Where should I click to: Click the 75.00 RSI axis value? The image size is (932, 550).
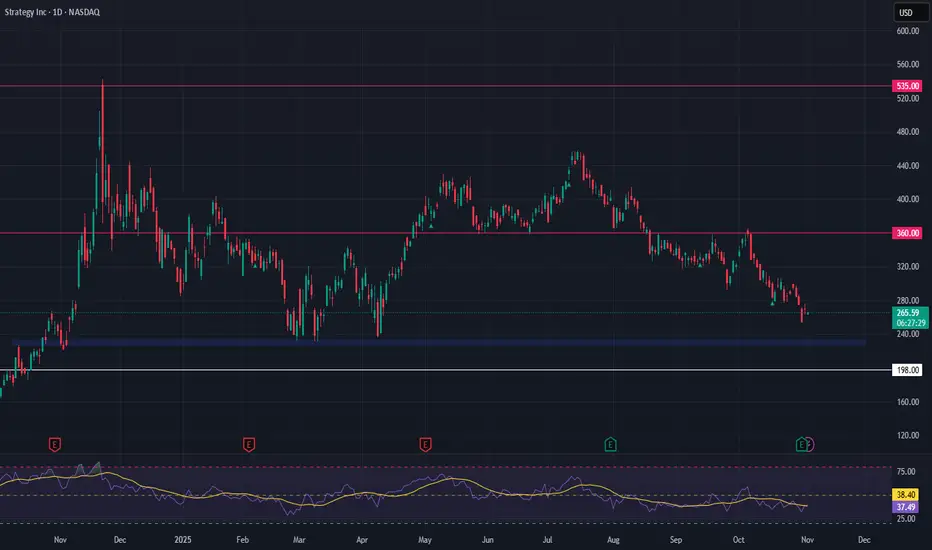pos(906,472)
